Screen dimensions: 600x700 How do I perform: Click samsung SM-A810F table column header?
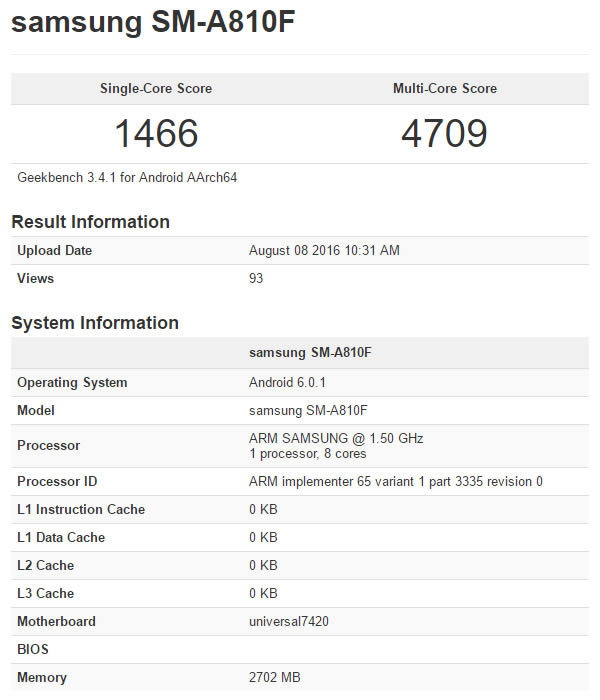(x=310, y=352)
